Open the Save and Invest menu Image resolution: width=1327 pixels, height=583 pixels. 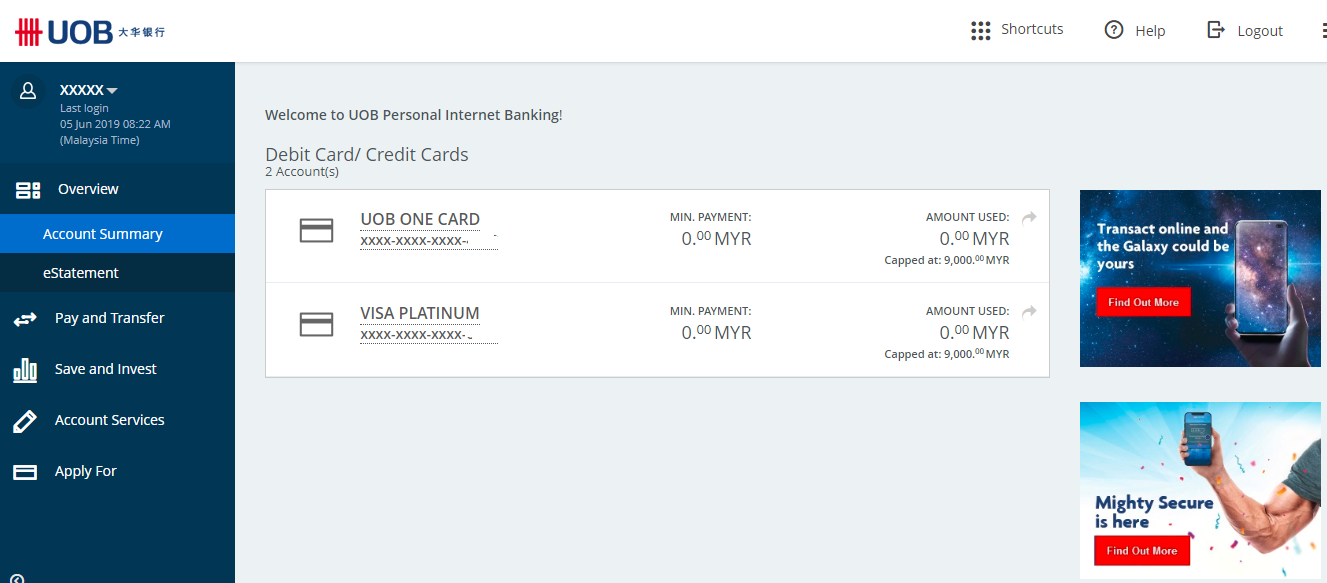click(117, 369)
